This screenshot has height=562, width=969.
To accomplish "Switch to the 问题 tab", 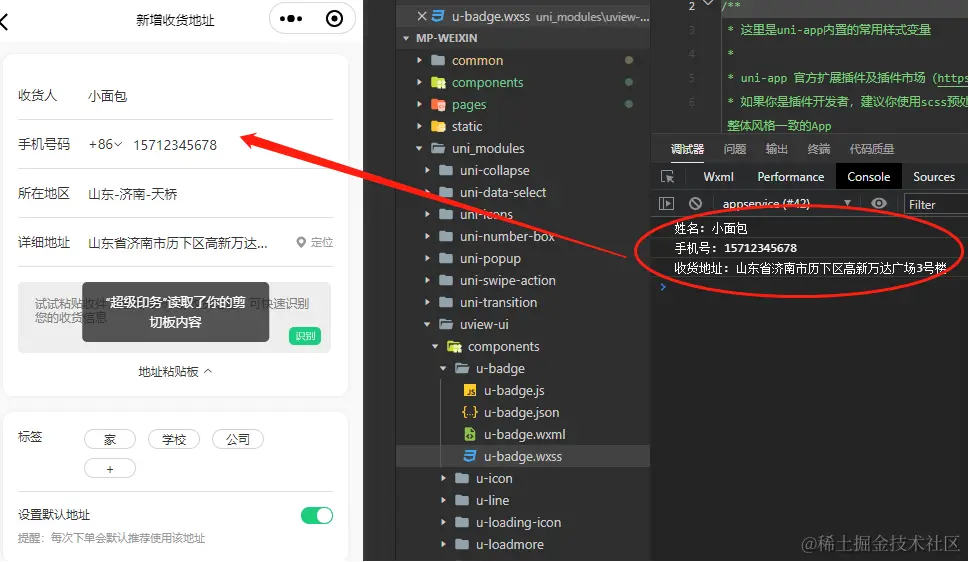I will click(x=735, y=149).
